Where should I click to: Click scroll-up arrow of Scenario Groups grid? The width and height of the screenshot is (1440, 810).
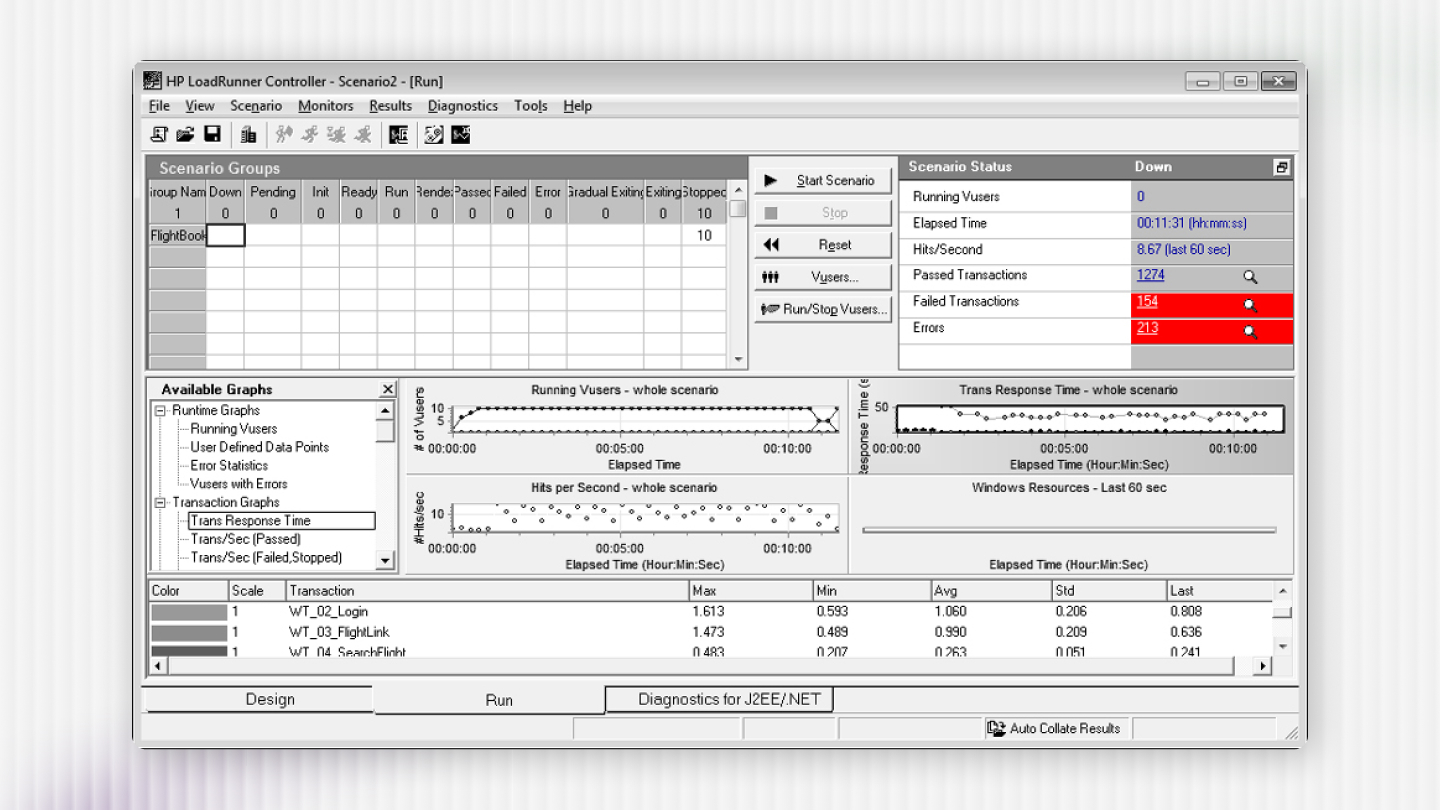(x=738, y=190)
